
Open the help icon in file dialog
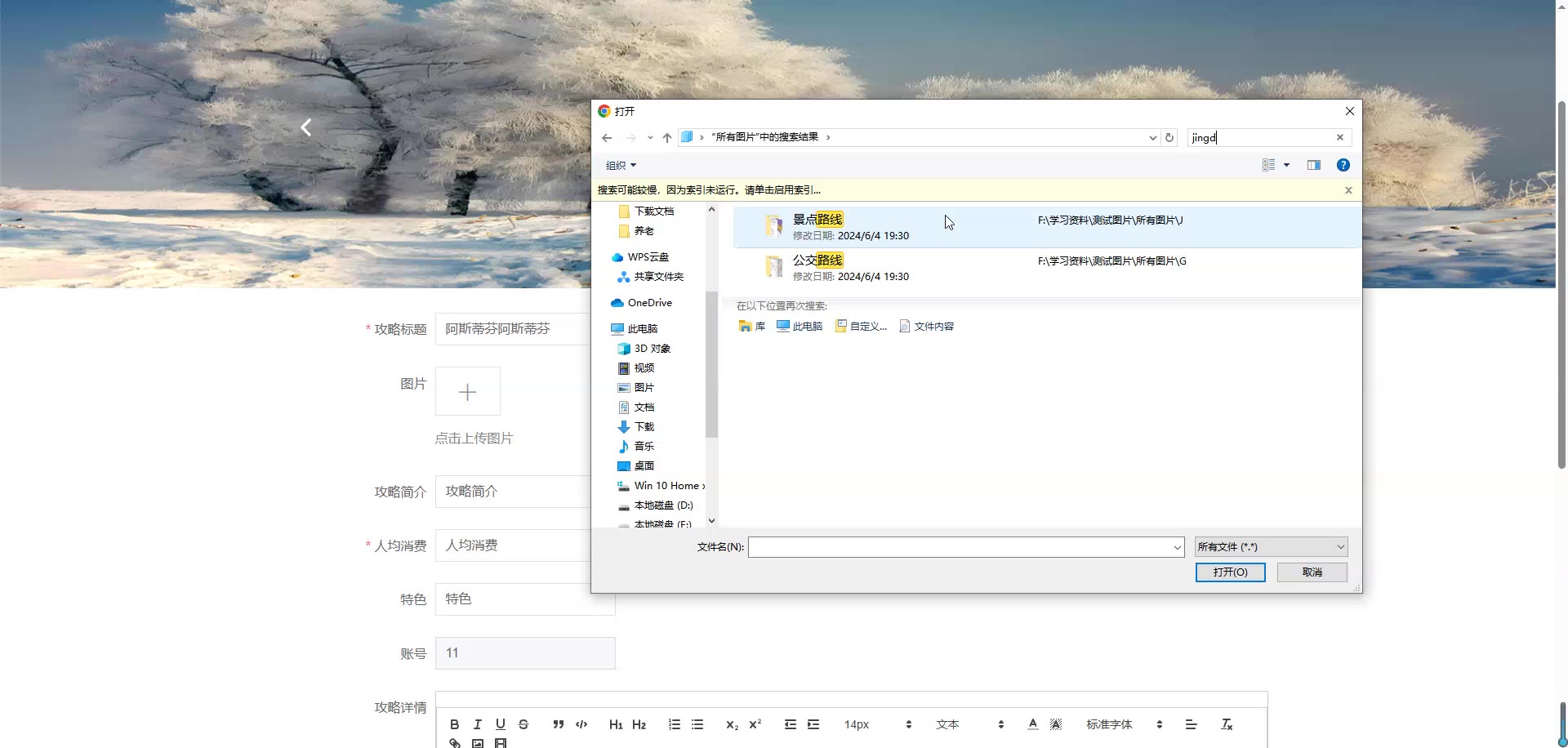[1343, 165]
